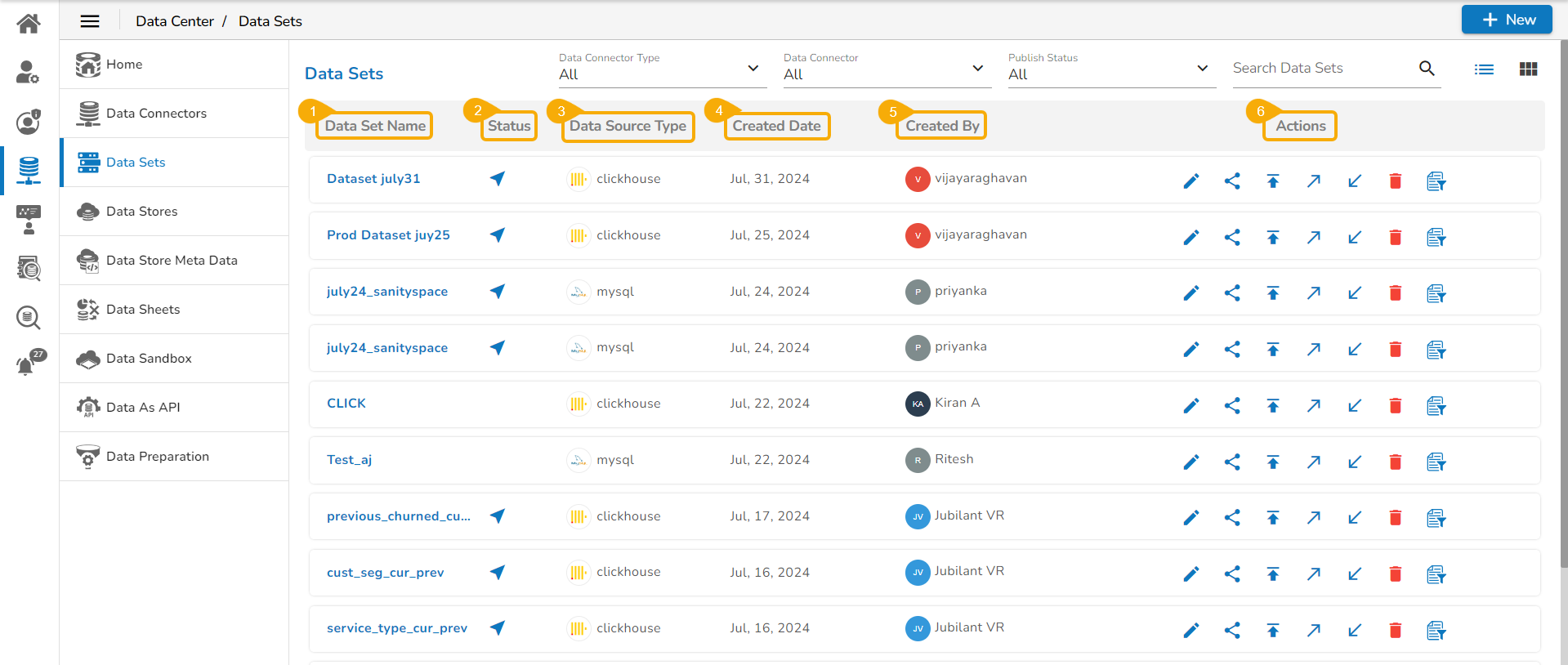Delete the CLICK dataset using trash icon
This screenshot has width=1568, height=665.
click(x=1395, y=405)
